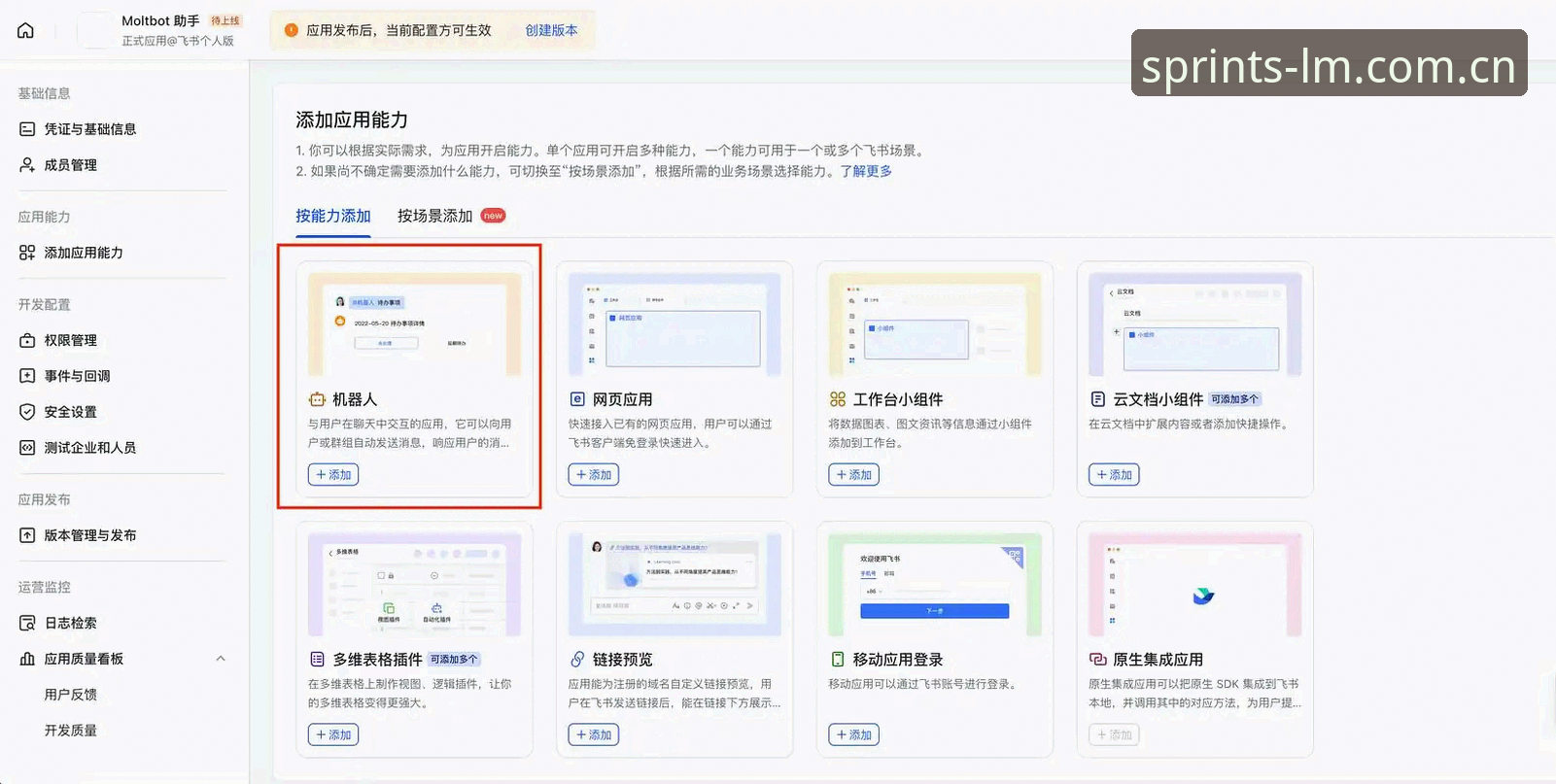This screenshot has height=784, width=1556.
Task: Click the 版本管理与发布 upload icon
Action: point(27,535)
